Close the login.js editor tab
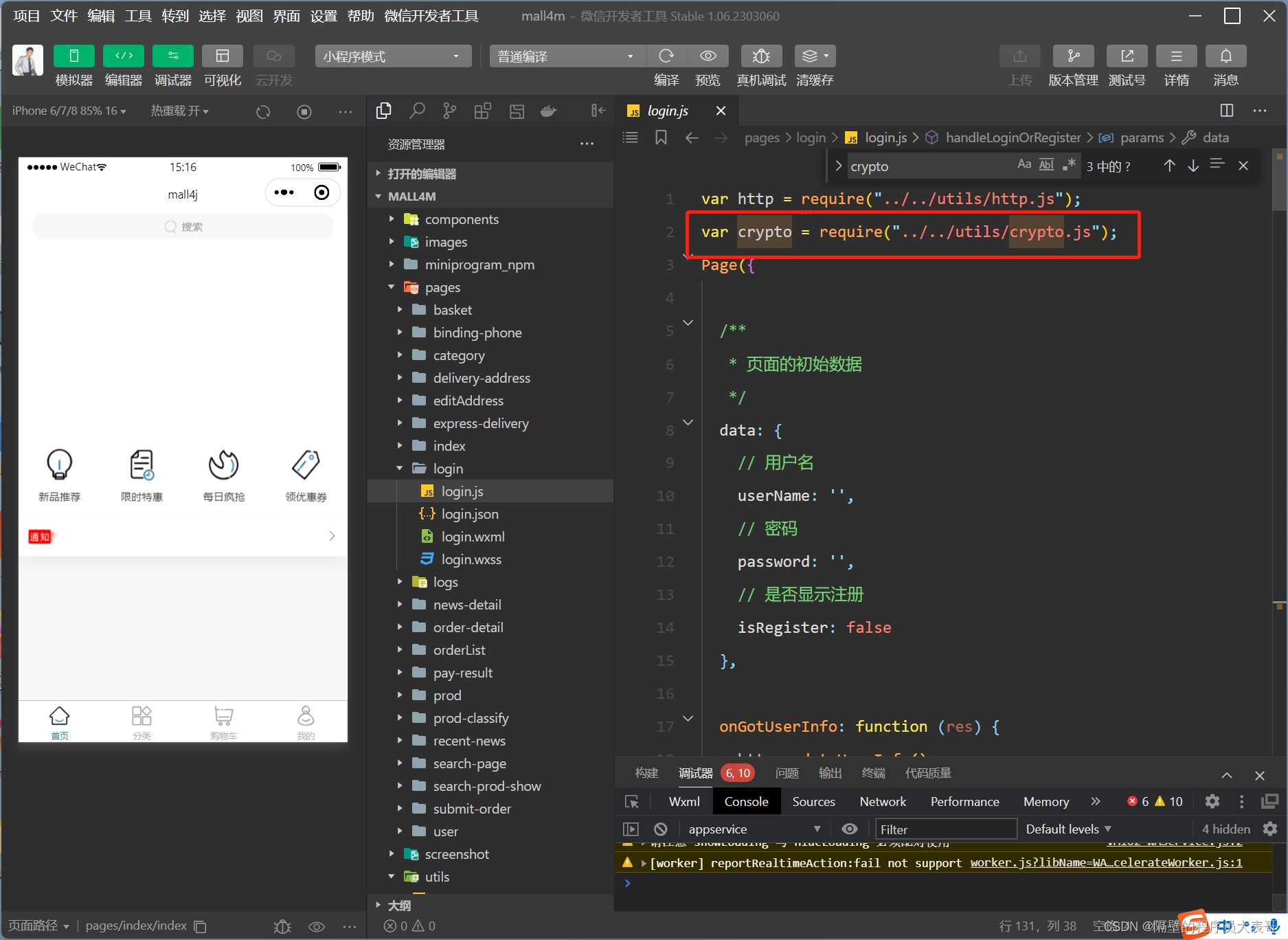The image size is (1288, 940). (x=721, y=111)
